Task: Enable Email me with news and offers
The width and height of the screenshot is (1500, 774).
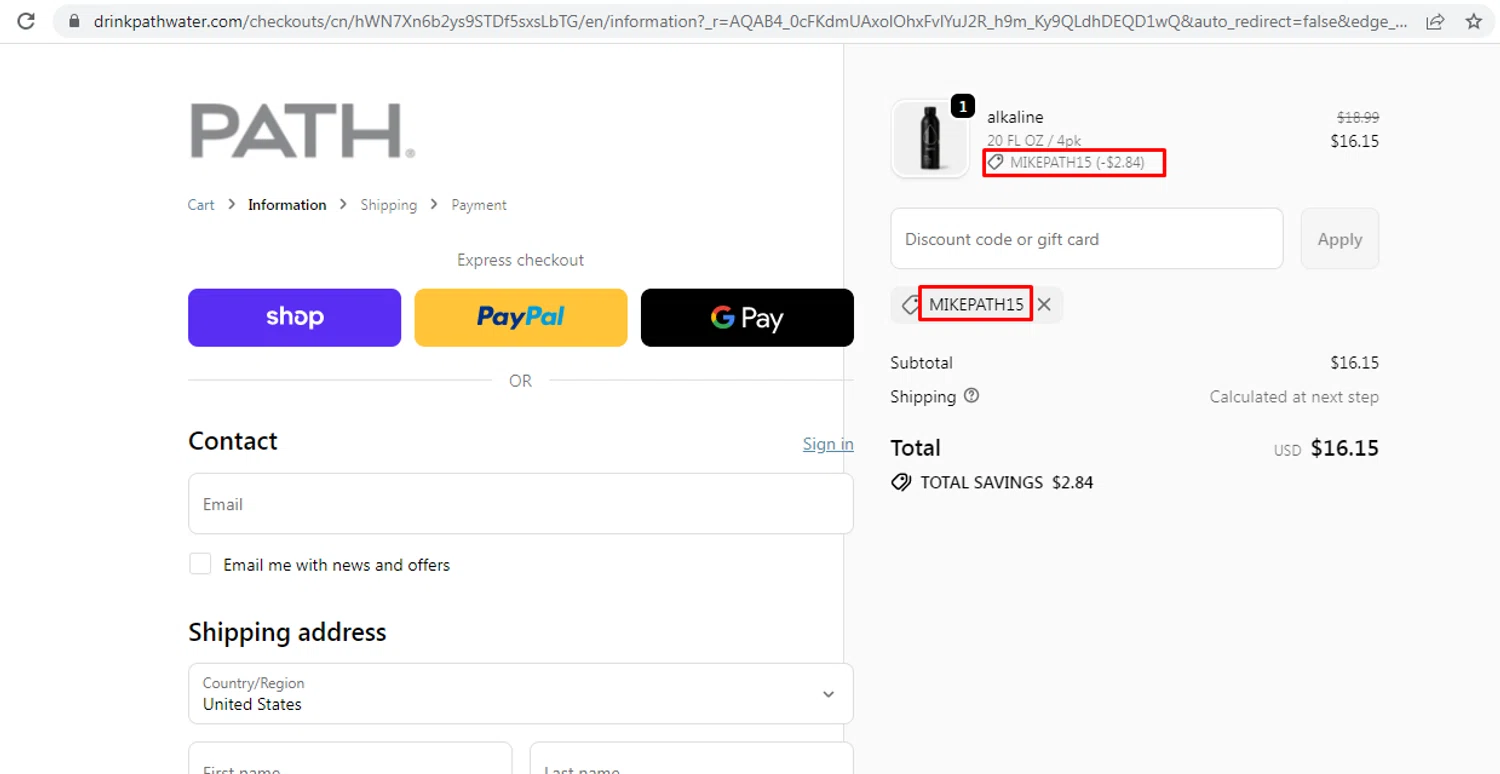Action: pyautogui.click(x=201, y=564)
